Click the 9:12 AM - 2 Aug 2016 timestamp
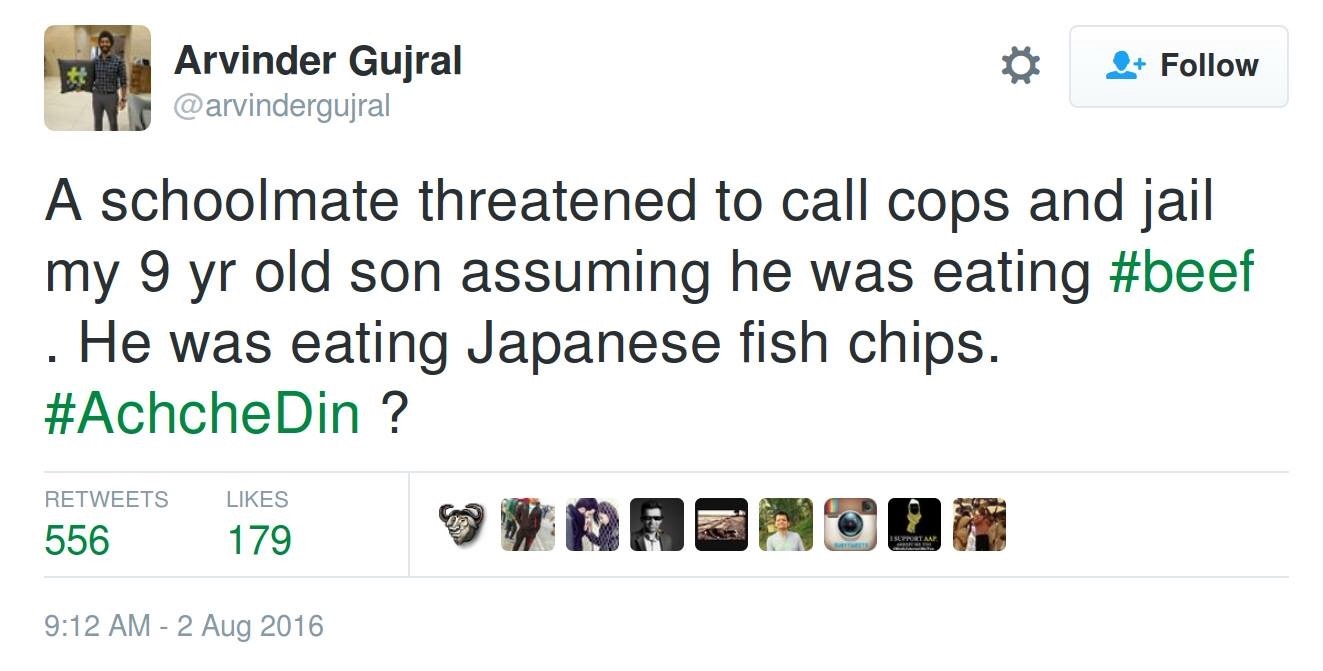Image resolution: width=1323 pixels, height=671 pixels. coord(184,627)
